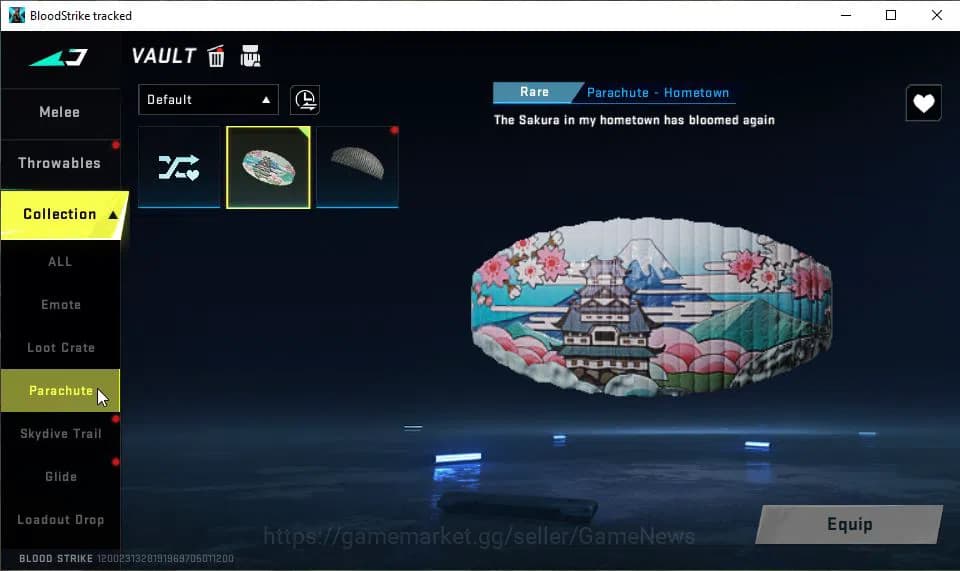
Task: Click the large parachute preview model
Action: 651,306
